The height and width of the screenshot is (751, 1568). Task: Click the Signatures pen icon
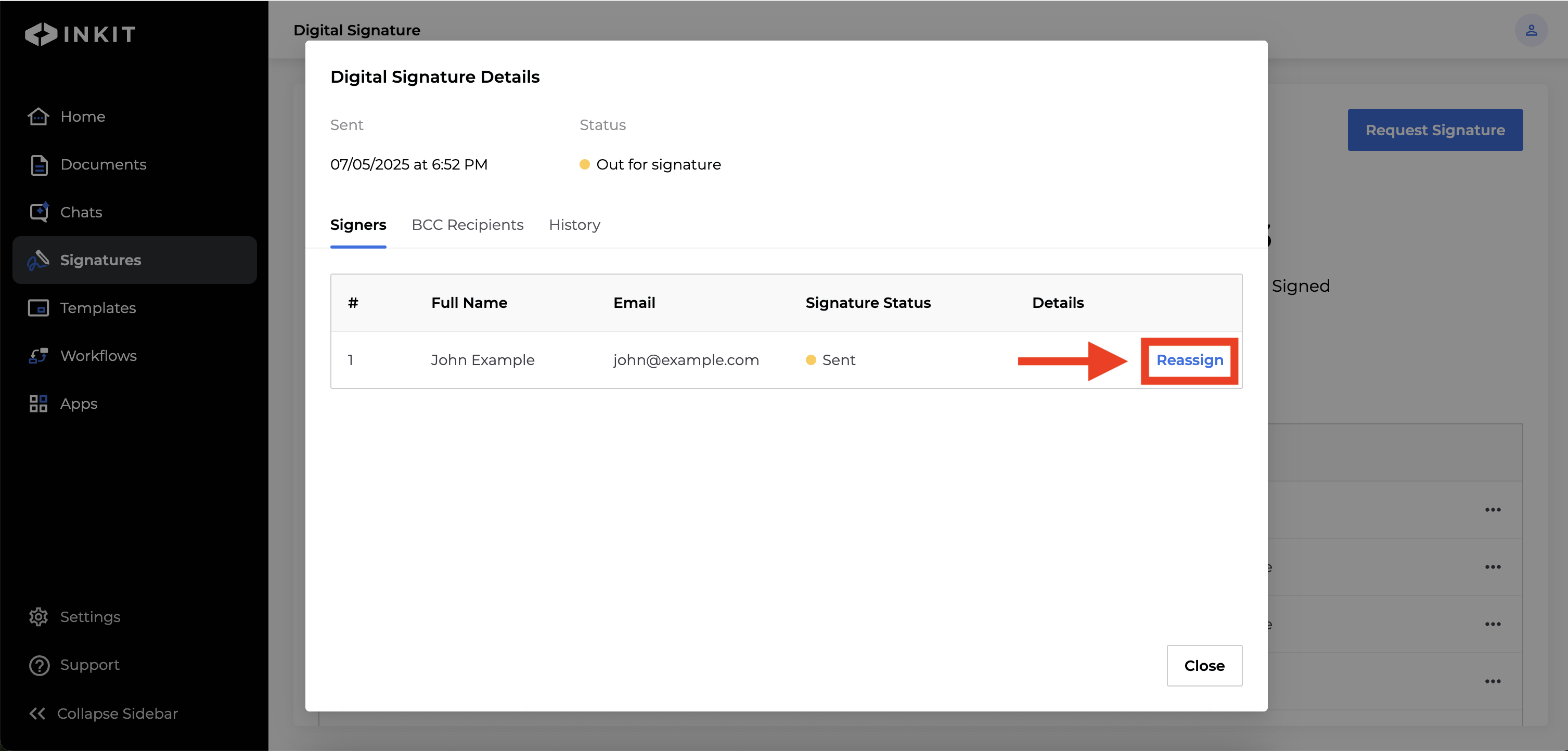[38, 260]
